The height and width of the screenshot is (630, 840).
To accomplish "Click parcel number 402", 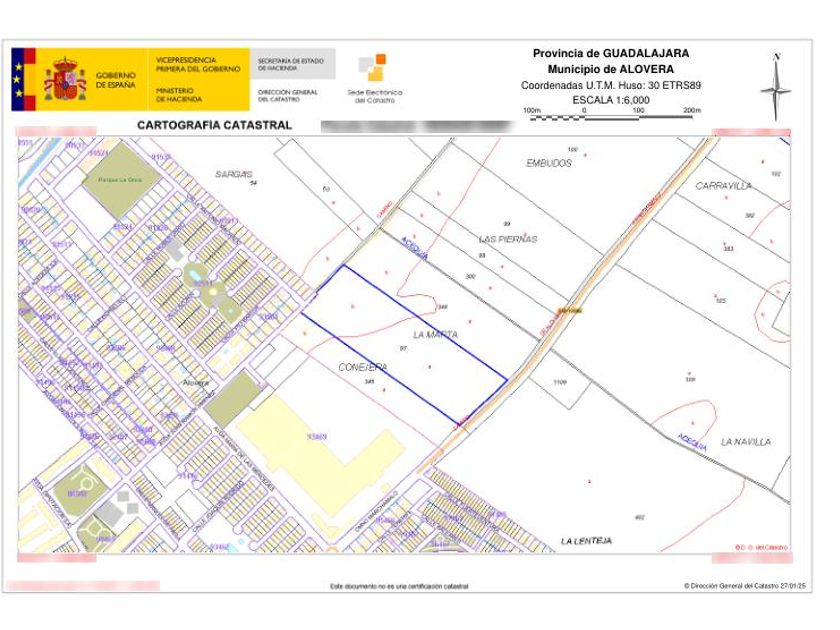I will (x=639, y=518).
